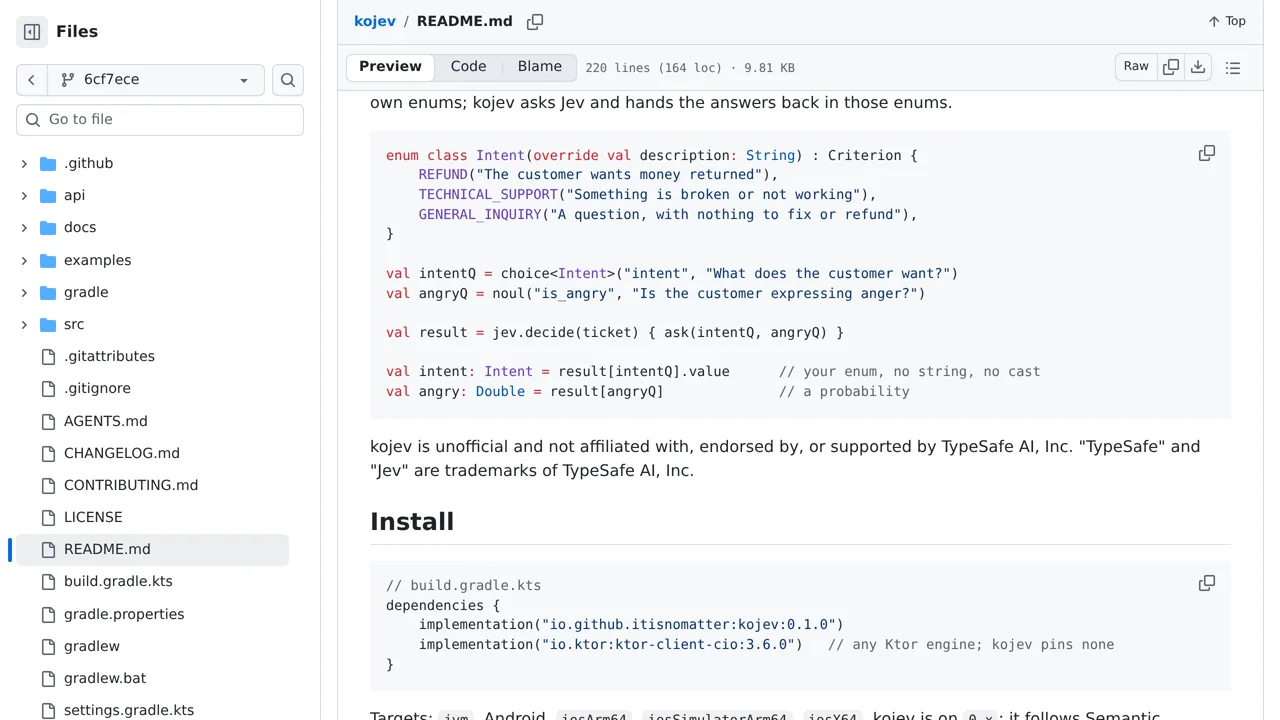1280x720 pixels.
Task: Expand the docs folder chevron
Action: click(24, 228)
